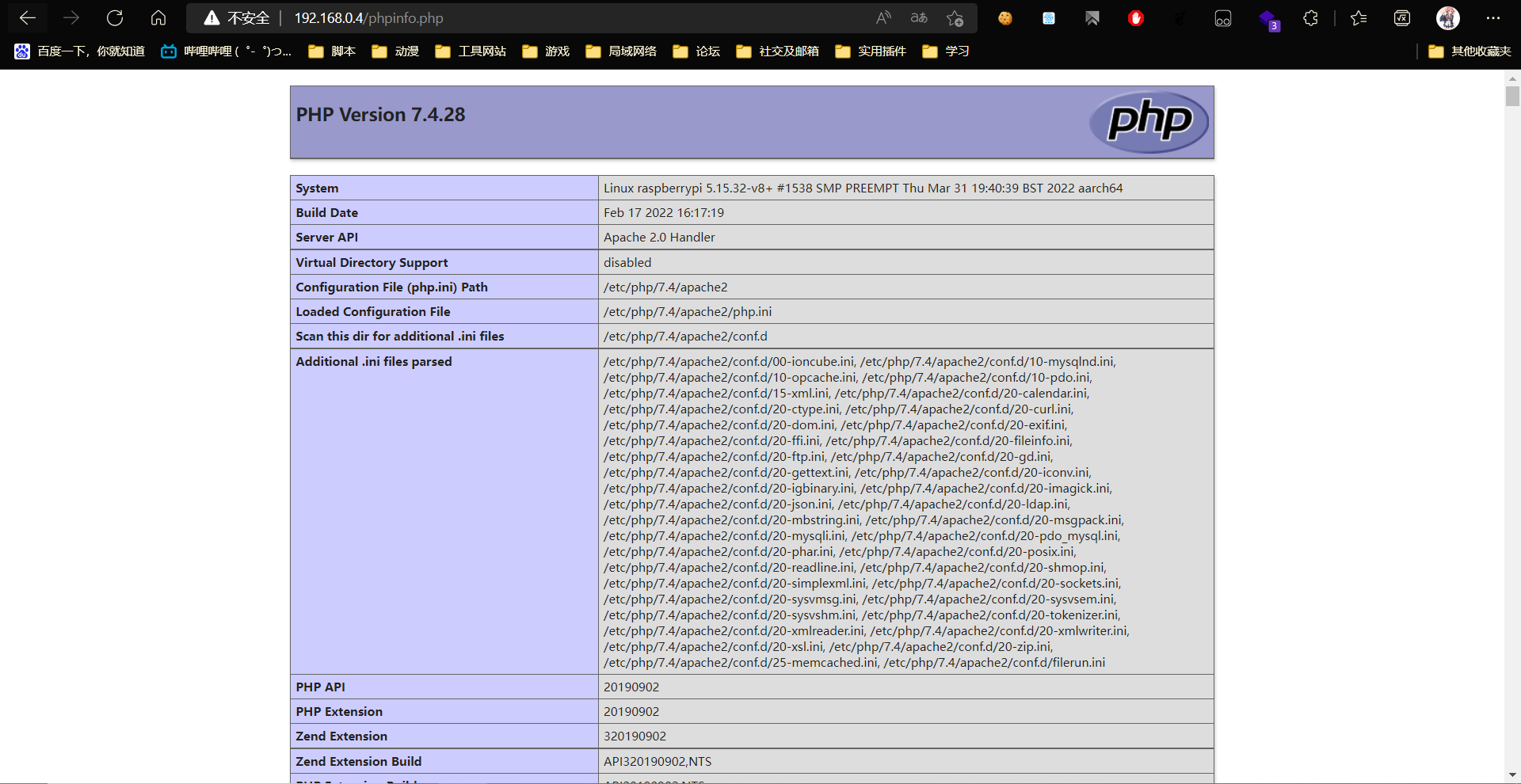Click the address bar showing 192.168.0.4/phpinfo.php
1521x784 pixels.
(x=555, y=18)
